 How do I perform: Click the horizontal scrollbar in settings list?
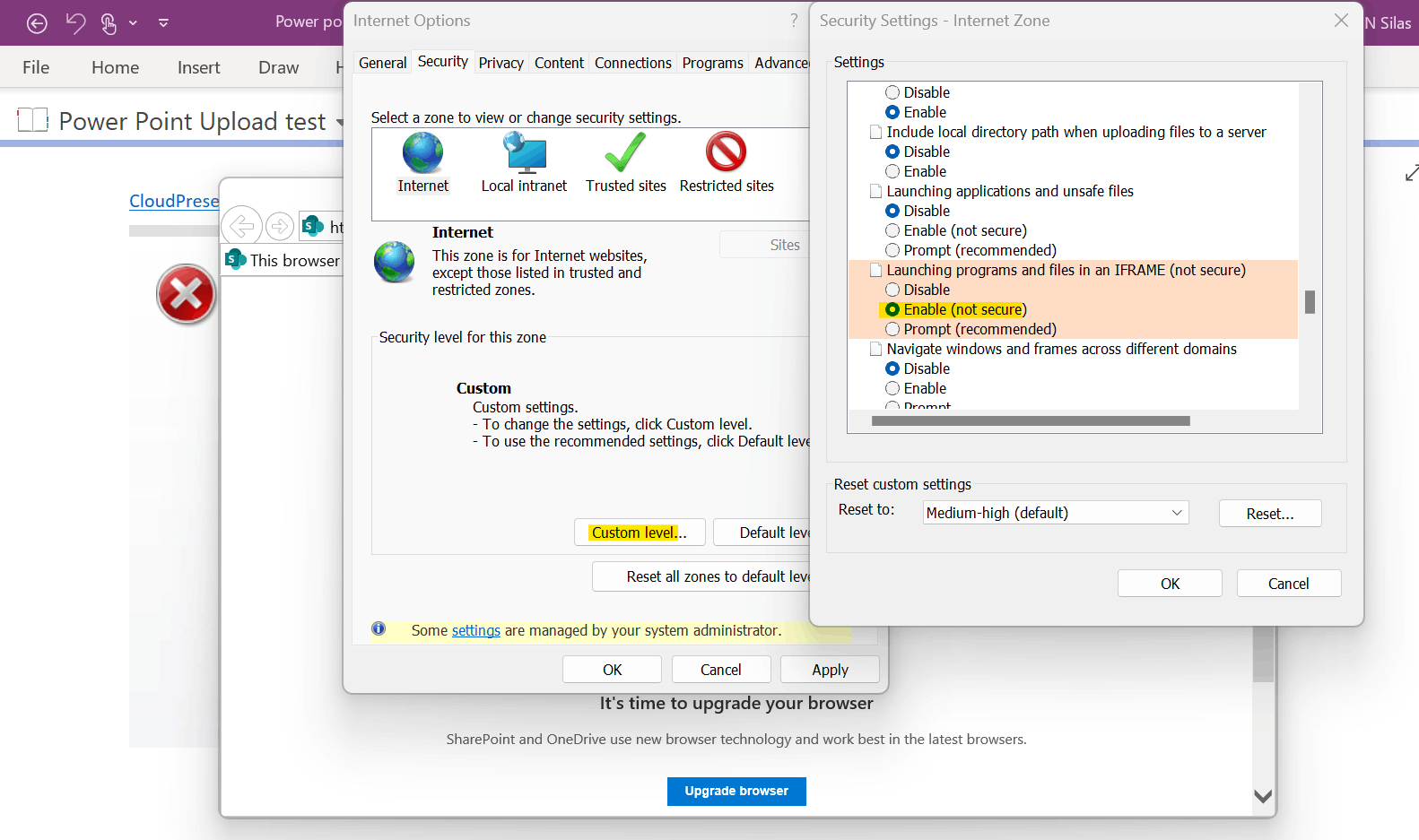click(1031, 420)
